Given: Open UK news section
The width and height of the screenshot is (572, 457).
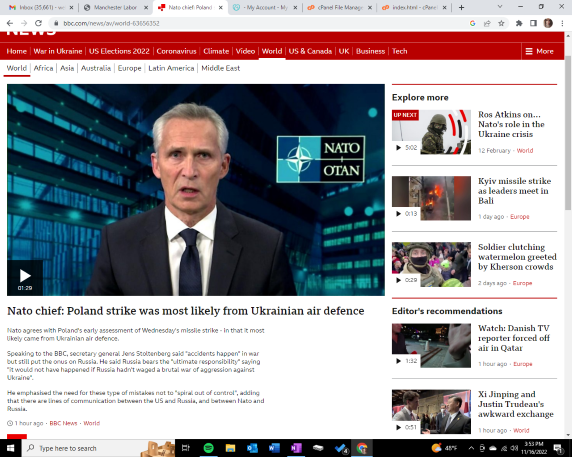Looking at the screenshot, I should click(344, 51).
